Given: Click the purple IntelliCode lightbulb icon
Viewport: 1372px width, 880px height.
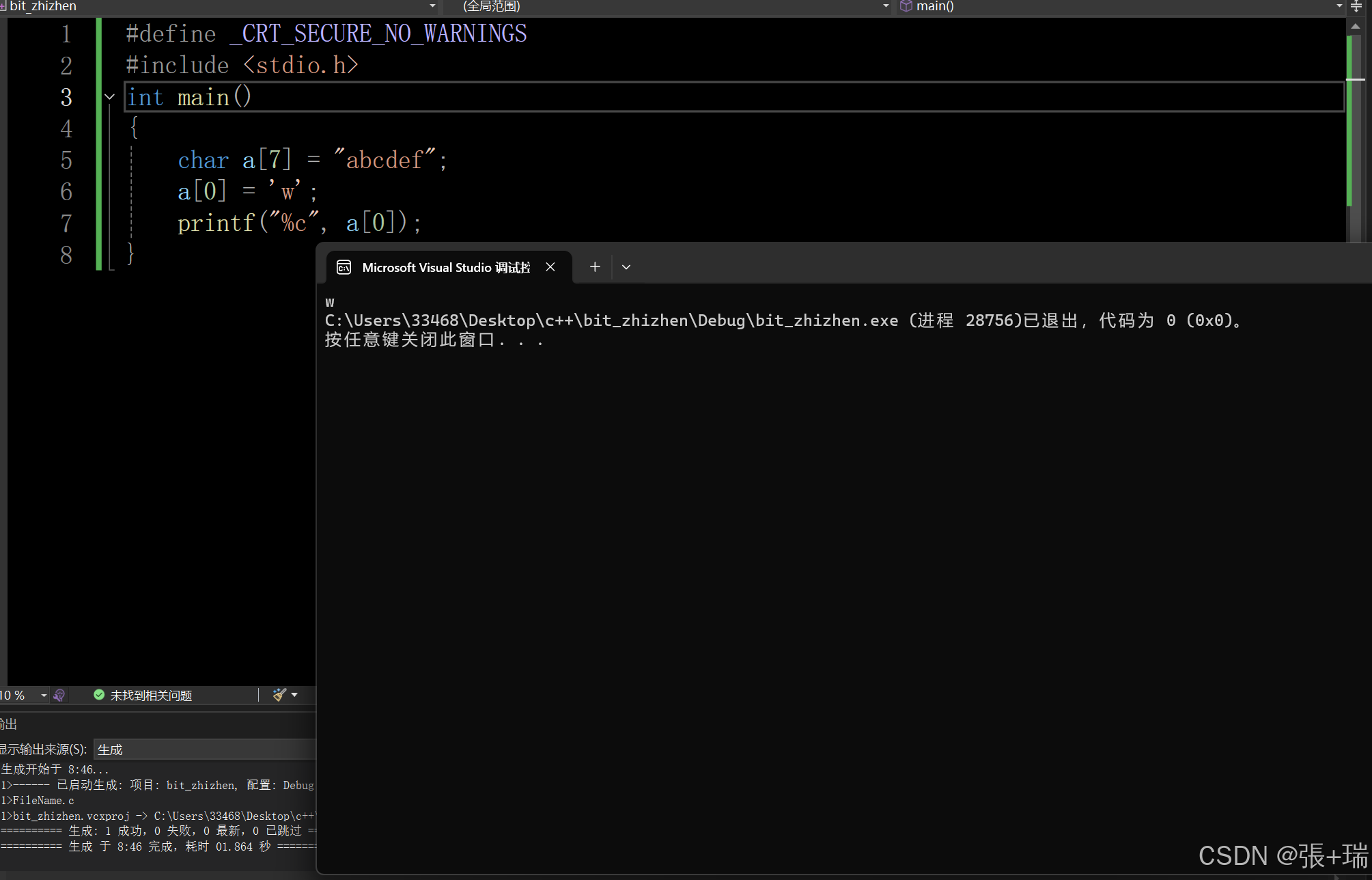Looking at the screenshot, I should (59, 695).
